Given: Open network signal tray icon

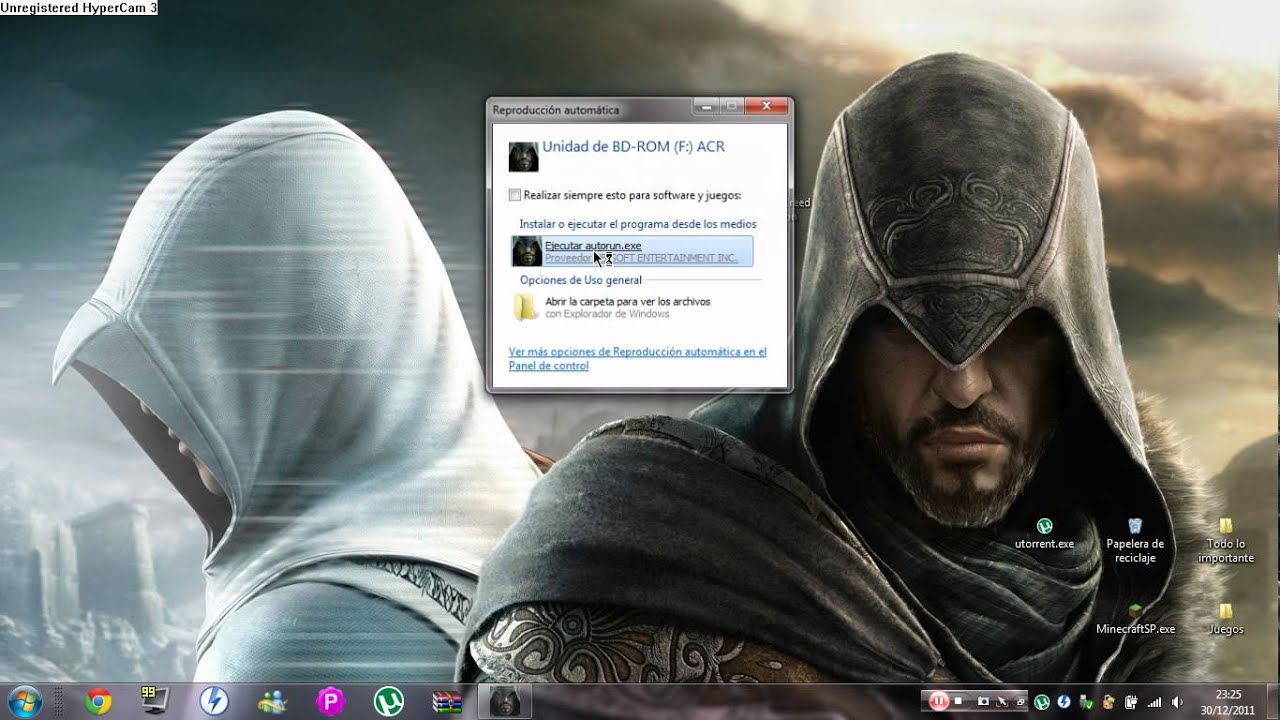Looking at the screenshot, I should (x=1154, y=702).
